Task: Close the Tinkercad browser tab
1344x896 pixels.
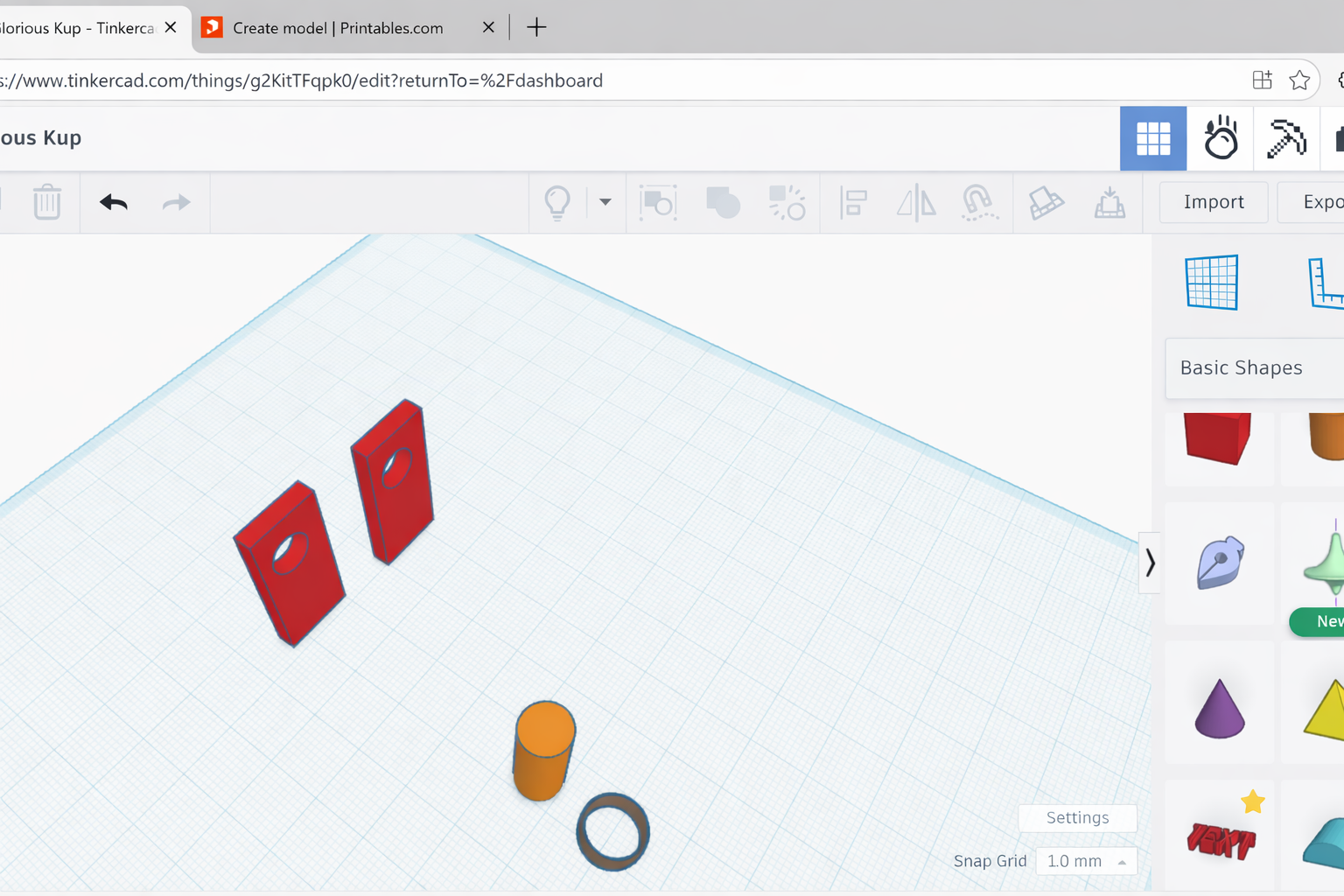Action: [171, 27]
